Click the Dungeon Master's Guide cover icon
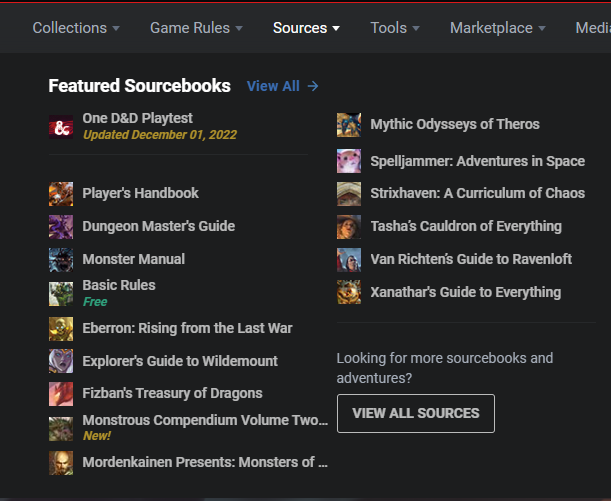This screenshot has height=501, width=611. (61, 227)
